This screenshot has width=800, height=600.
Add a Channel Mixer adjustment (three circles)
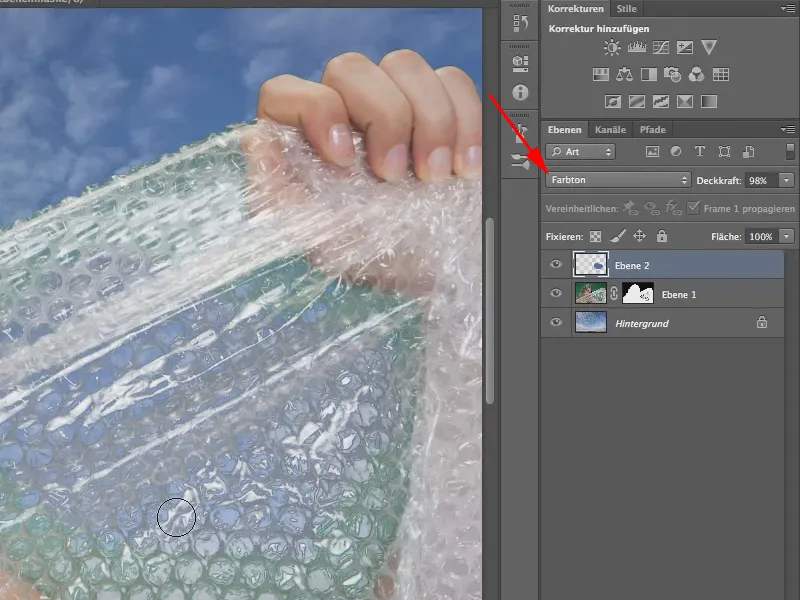pyautogui.click(x=696, y=75)
